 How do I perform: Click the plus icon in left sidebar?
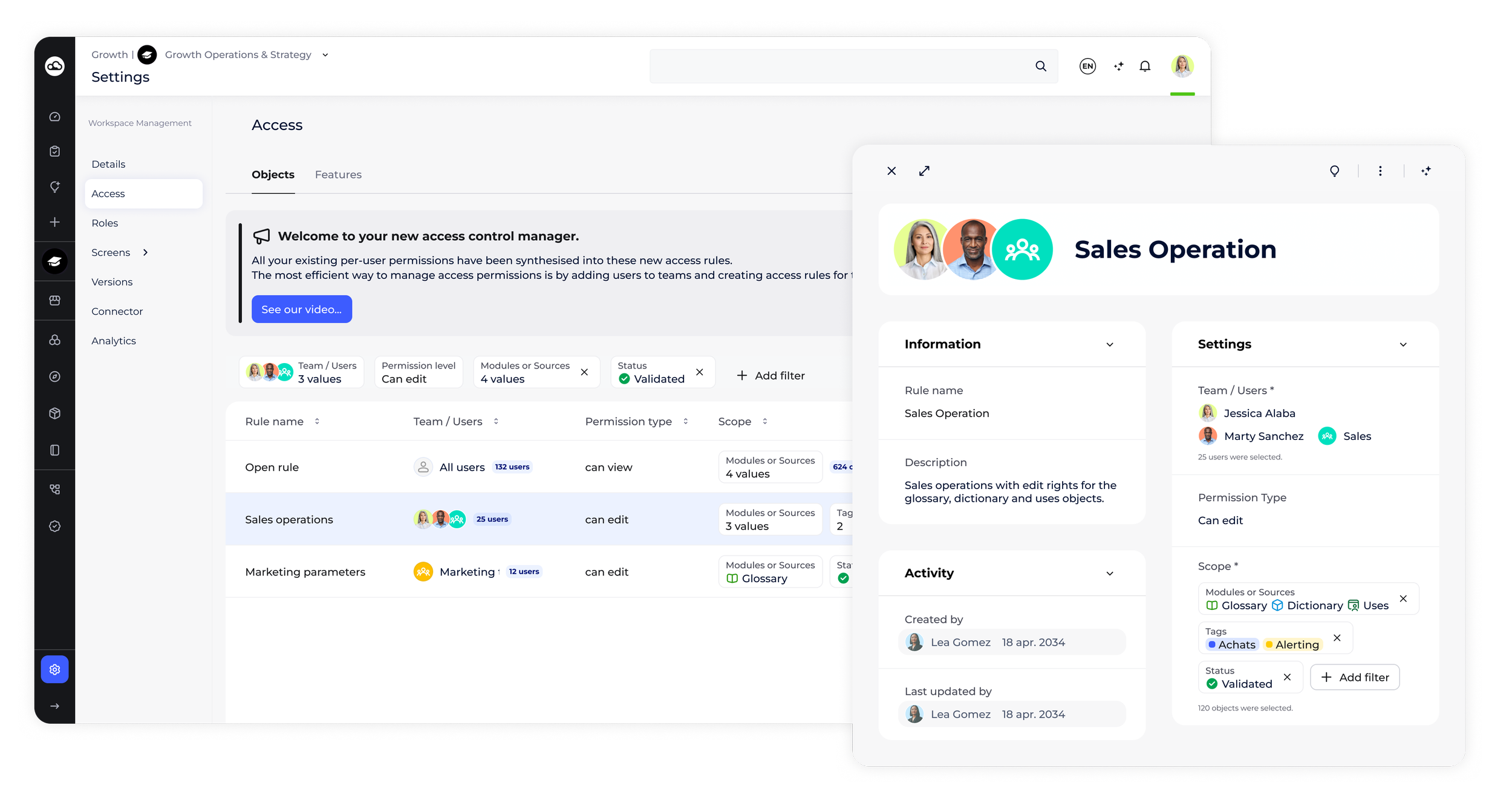coord(54,222)
